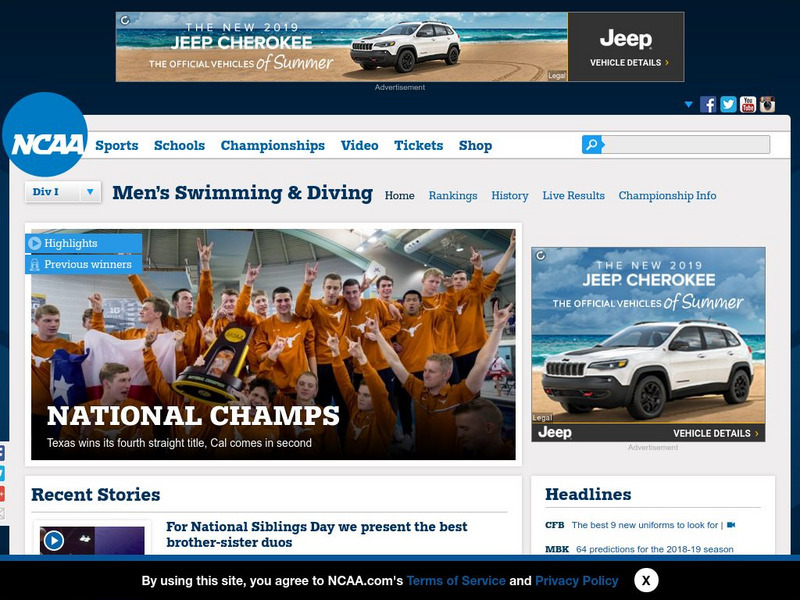Open the Terms of Service link
Screen dimensions: 800x600
[456, 581]
